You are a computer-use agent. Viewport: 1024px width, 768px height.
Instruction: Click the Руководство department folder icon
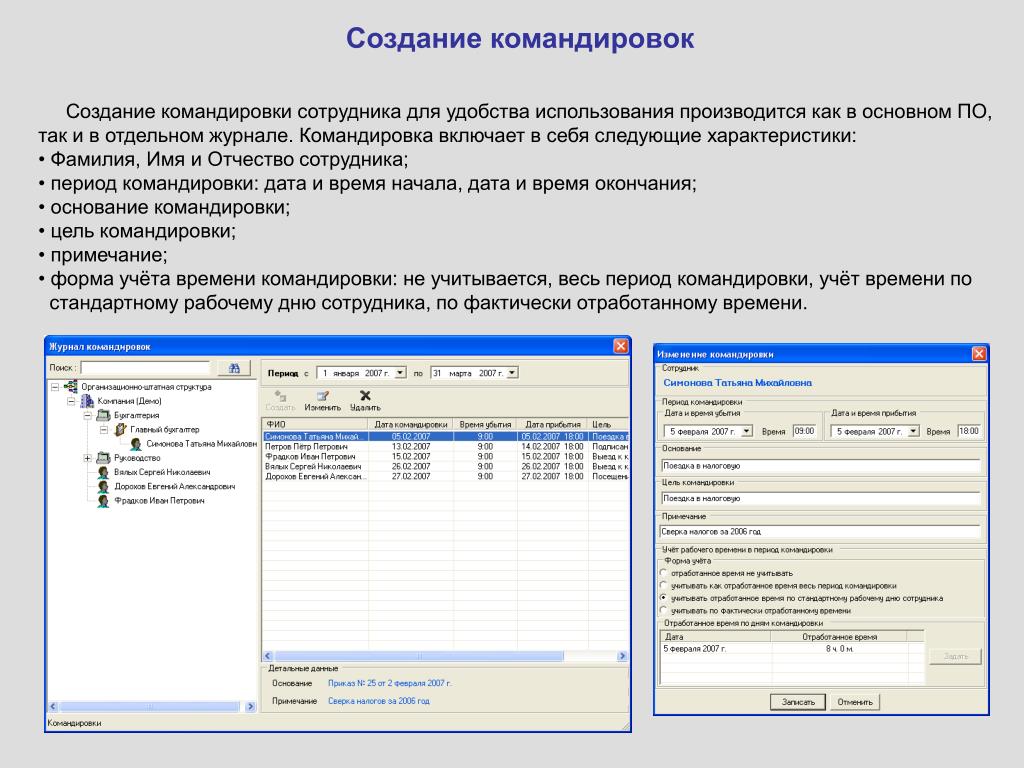coord(103,458)
